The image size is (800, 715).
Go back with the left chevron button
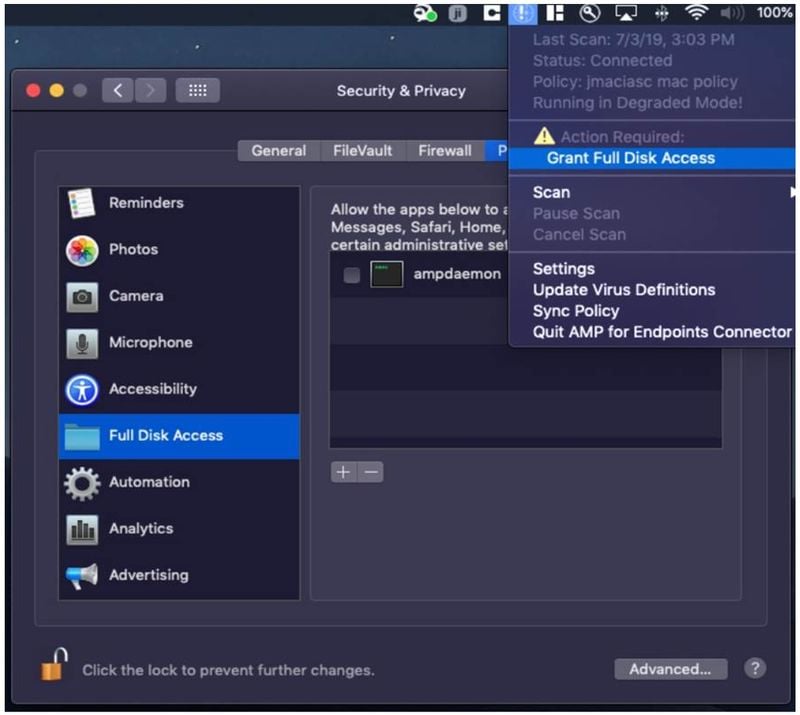click(x=117, y=91)
